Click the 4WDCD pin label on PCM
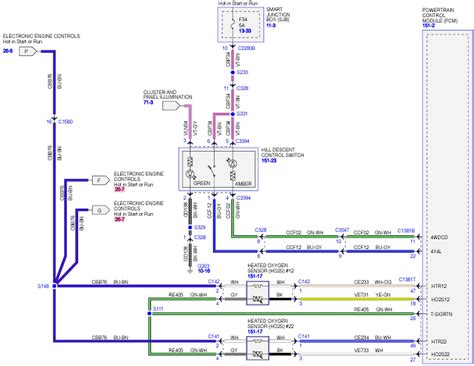Image resolution: width=474 pixels, height=366 pixels. pyautogui.click(x=439, y=237)
